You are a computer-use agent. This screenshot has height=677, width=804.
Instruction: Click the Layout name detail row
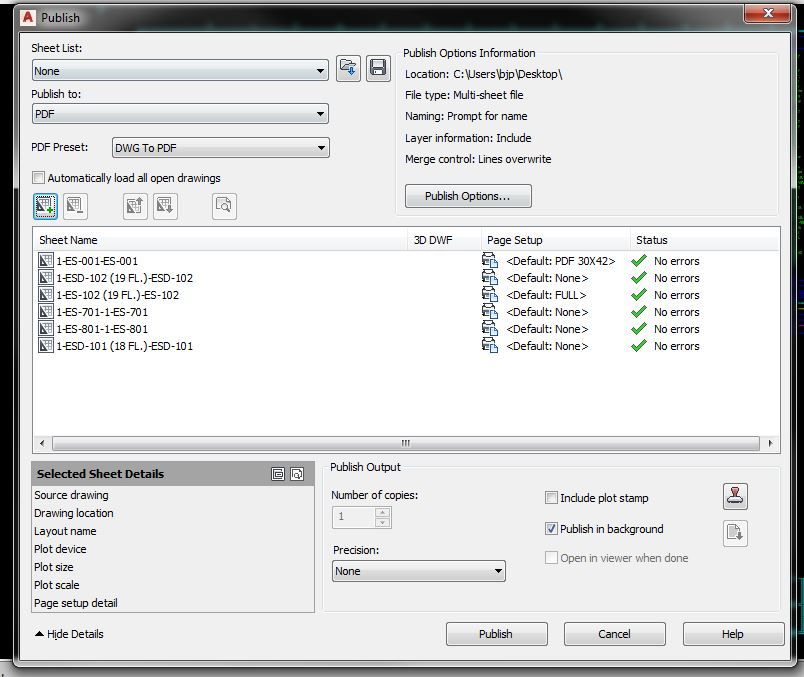point(173,531)
